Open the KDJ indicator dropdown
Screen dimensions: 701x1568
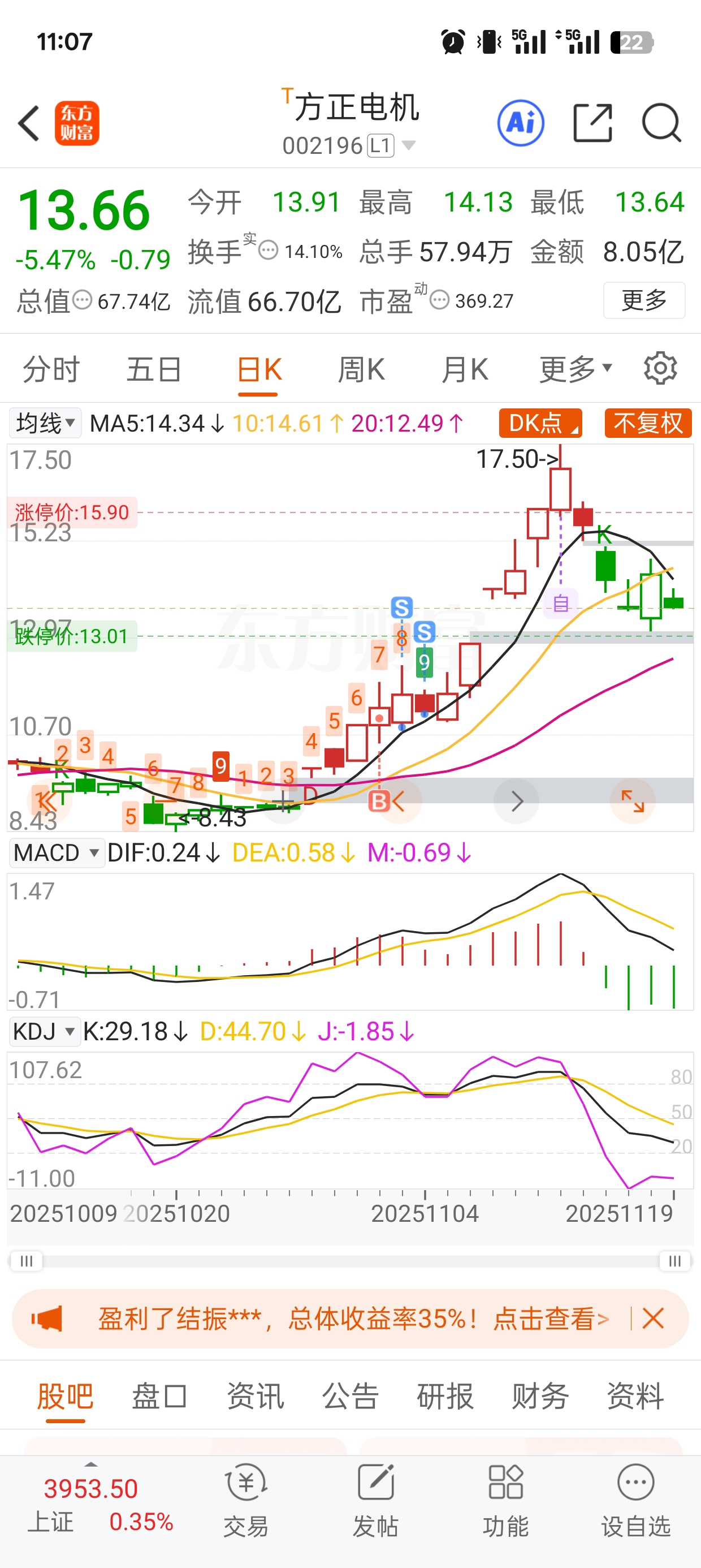44,1032
